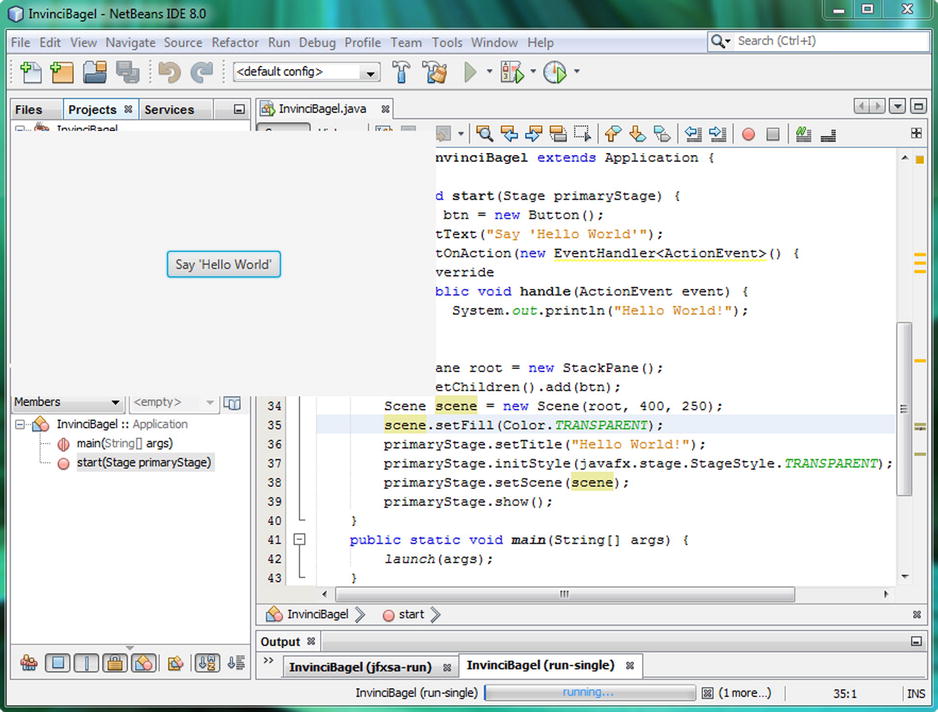Click the running progress bar
Image resolution: width=938 pixels, height=712 pixels.
(x=590, y=692)
